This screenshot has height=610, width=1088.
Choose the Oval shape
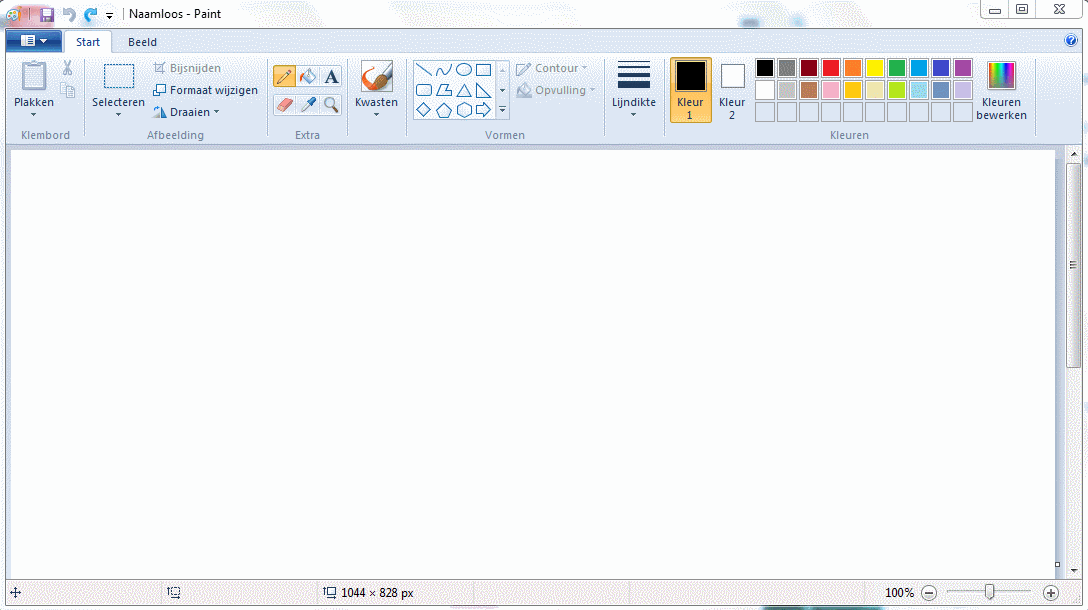tap(464, 70)
